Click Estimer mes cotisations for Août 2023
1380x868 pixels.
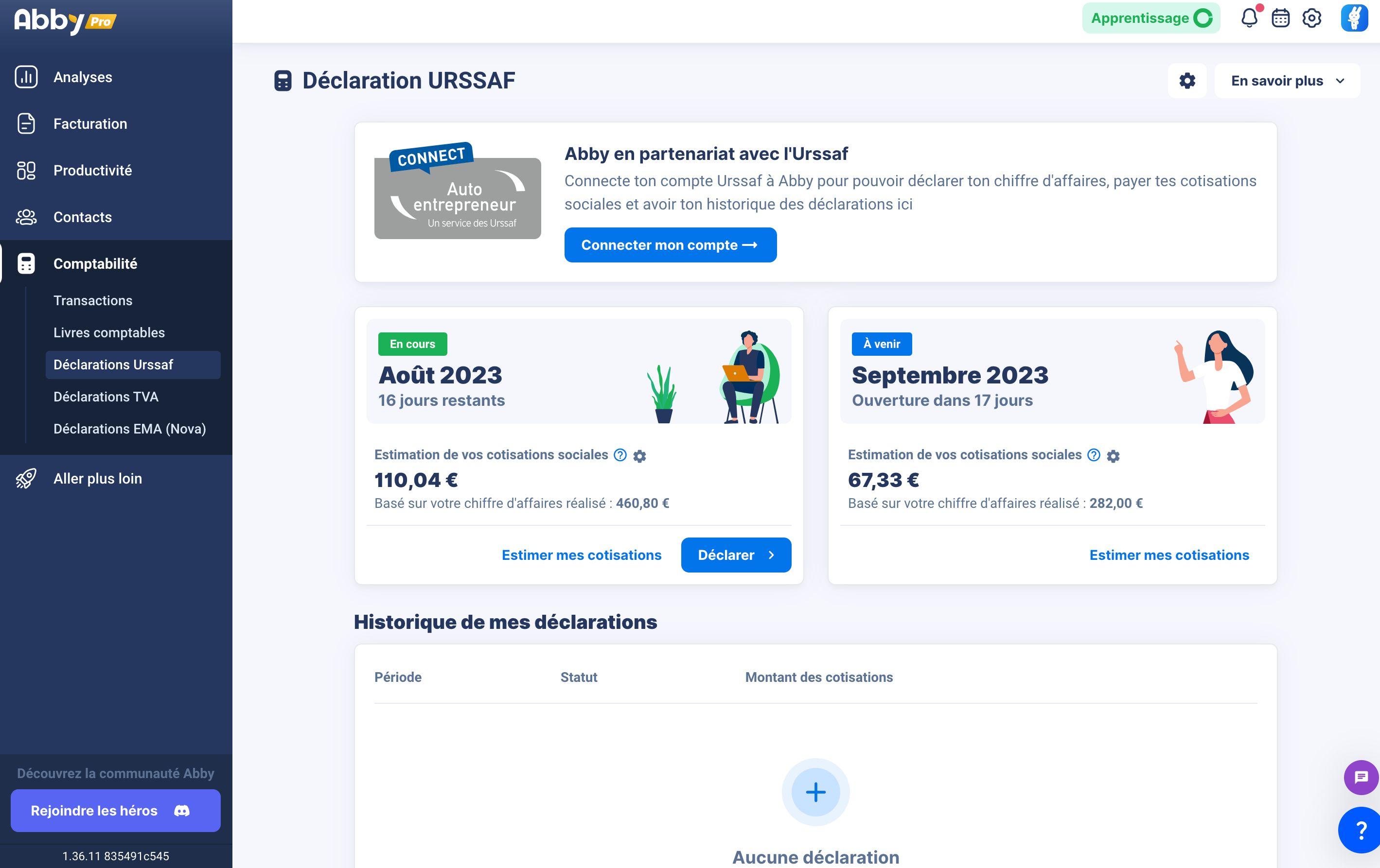click(x=582, y=555)
